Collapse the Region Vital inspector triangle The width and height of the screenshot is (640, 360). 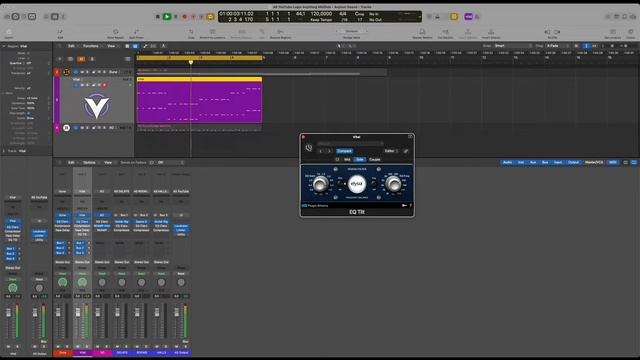(4, 47)
